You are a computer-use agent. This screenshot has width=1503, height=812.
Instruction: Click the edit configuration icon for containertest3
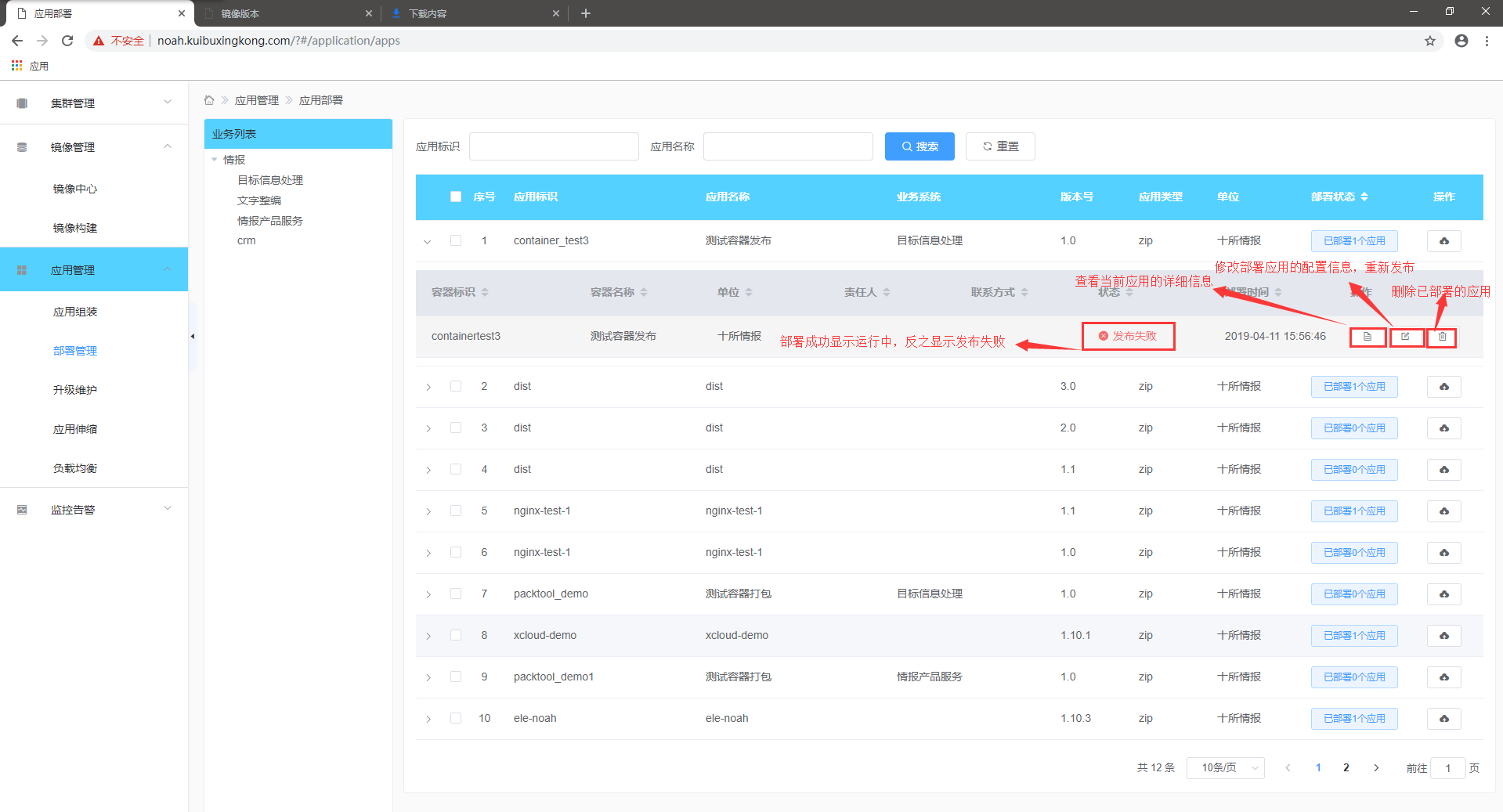pyautogui.click(x=1405, y=337)
